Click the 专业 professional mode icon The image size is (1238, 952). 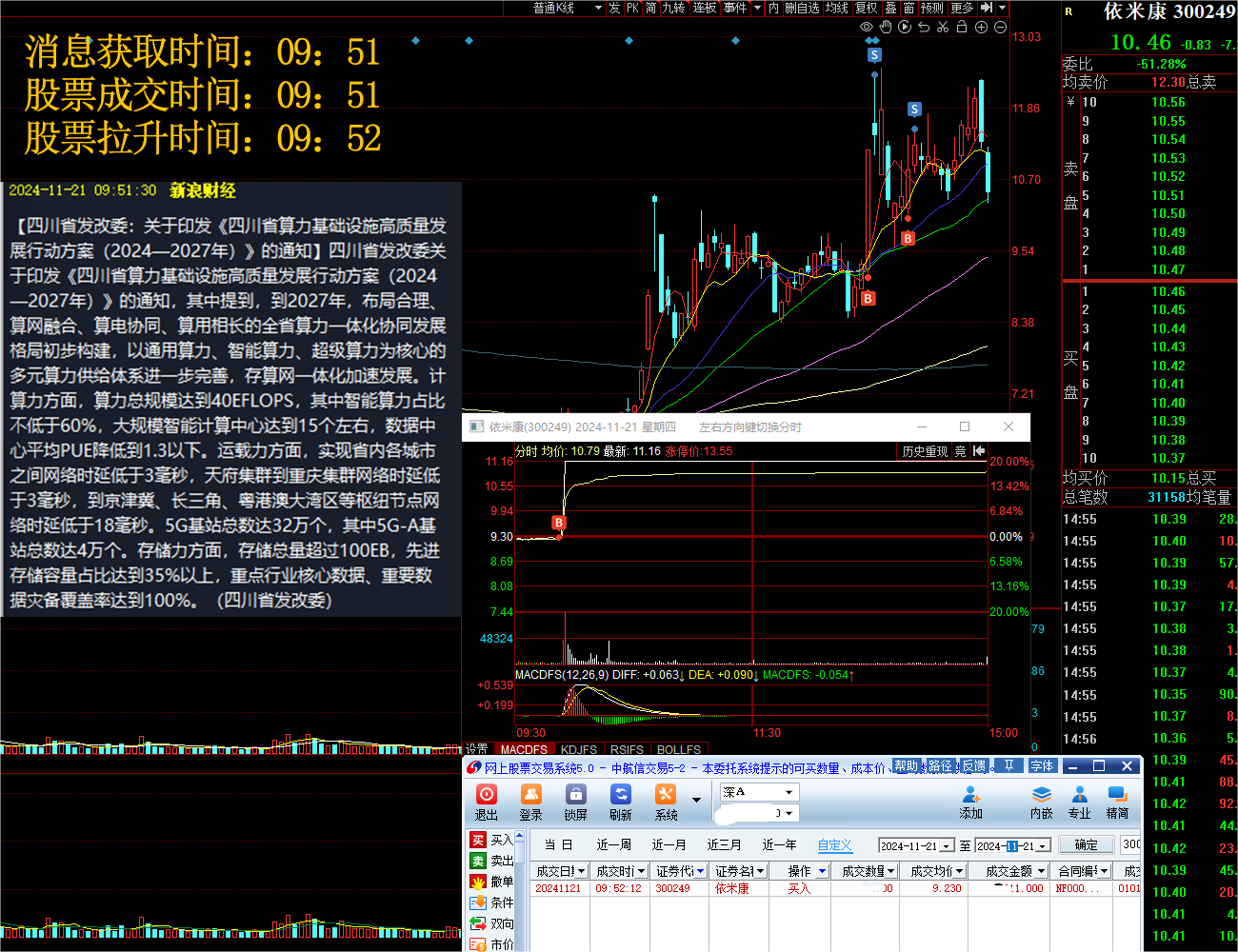point(1080,803)
